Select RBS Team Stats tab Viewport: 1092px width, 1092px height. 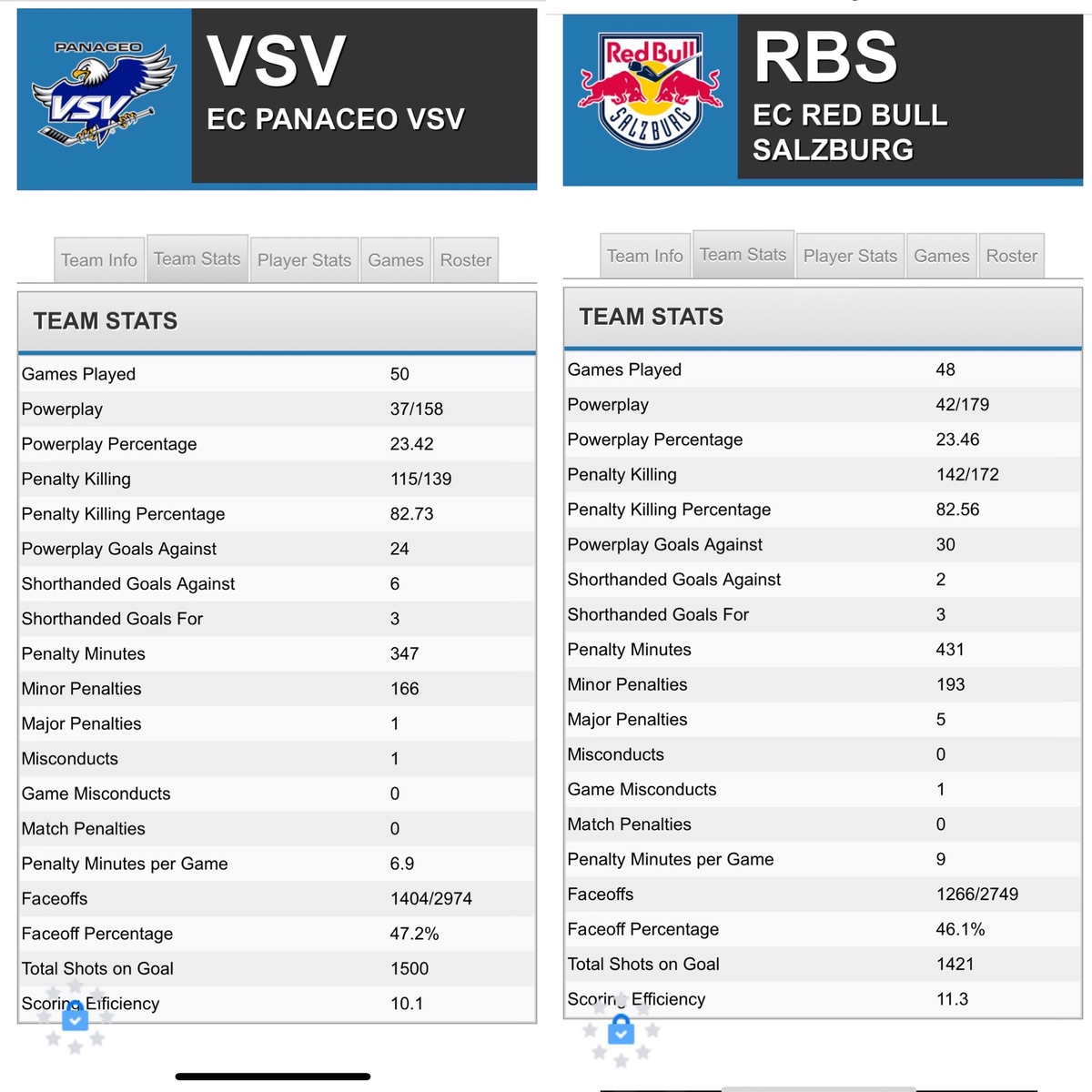(x=743, y=255)
